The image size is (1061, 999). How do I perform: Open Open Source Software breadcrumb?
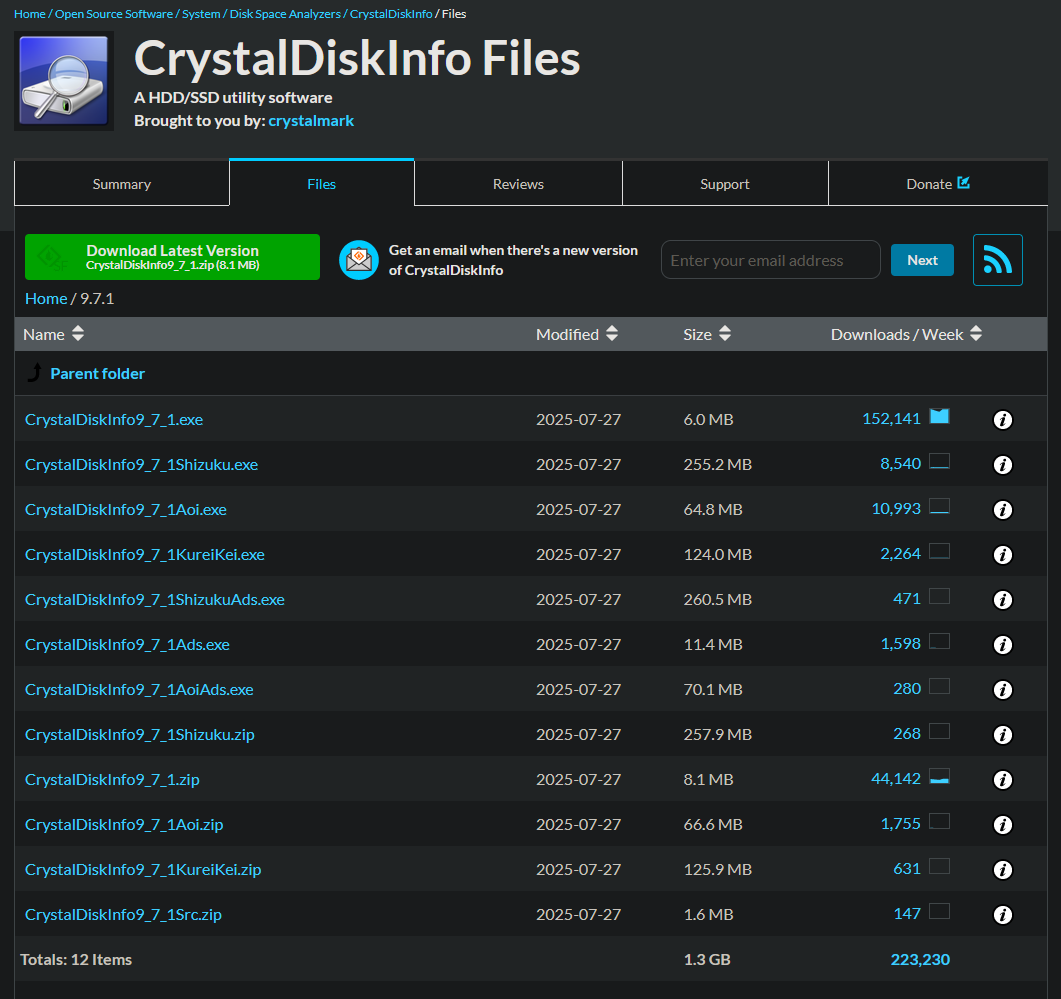(114, 14)
